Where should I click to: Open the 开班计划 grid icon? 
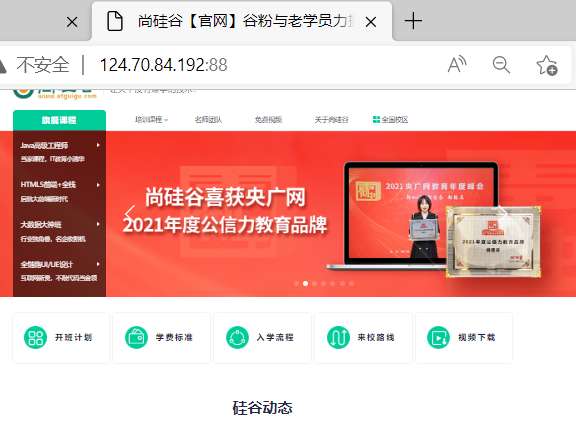coord(35,337)
